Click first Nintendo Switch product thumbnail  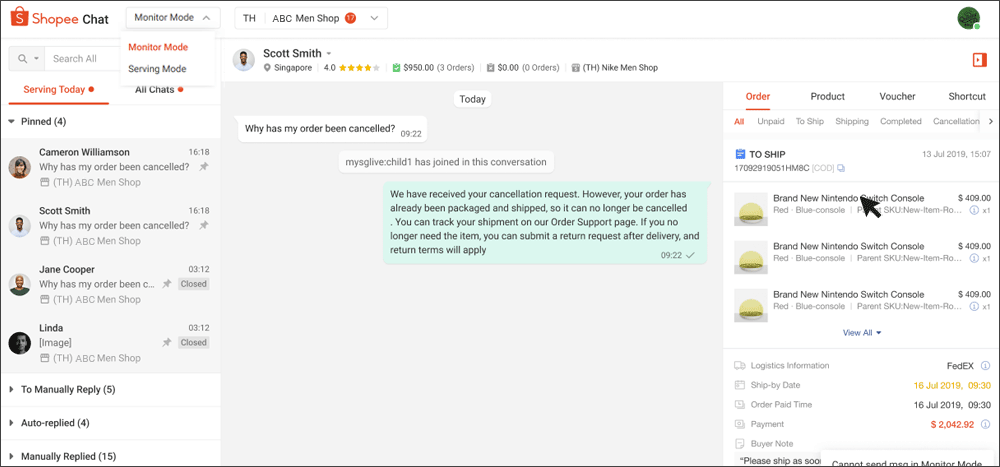click(x=751, y=209)
